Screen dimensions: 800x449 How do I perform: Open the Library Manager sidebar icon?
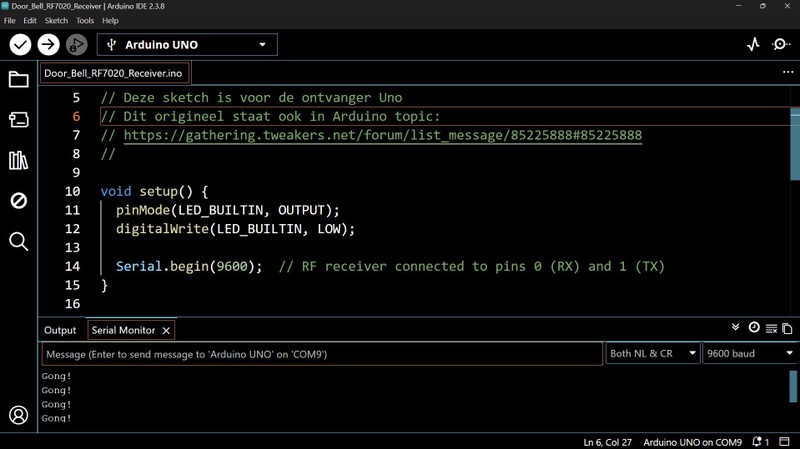(19, 160)
